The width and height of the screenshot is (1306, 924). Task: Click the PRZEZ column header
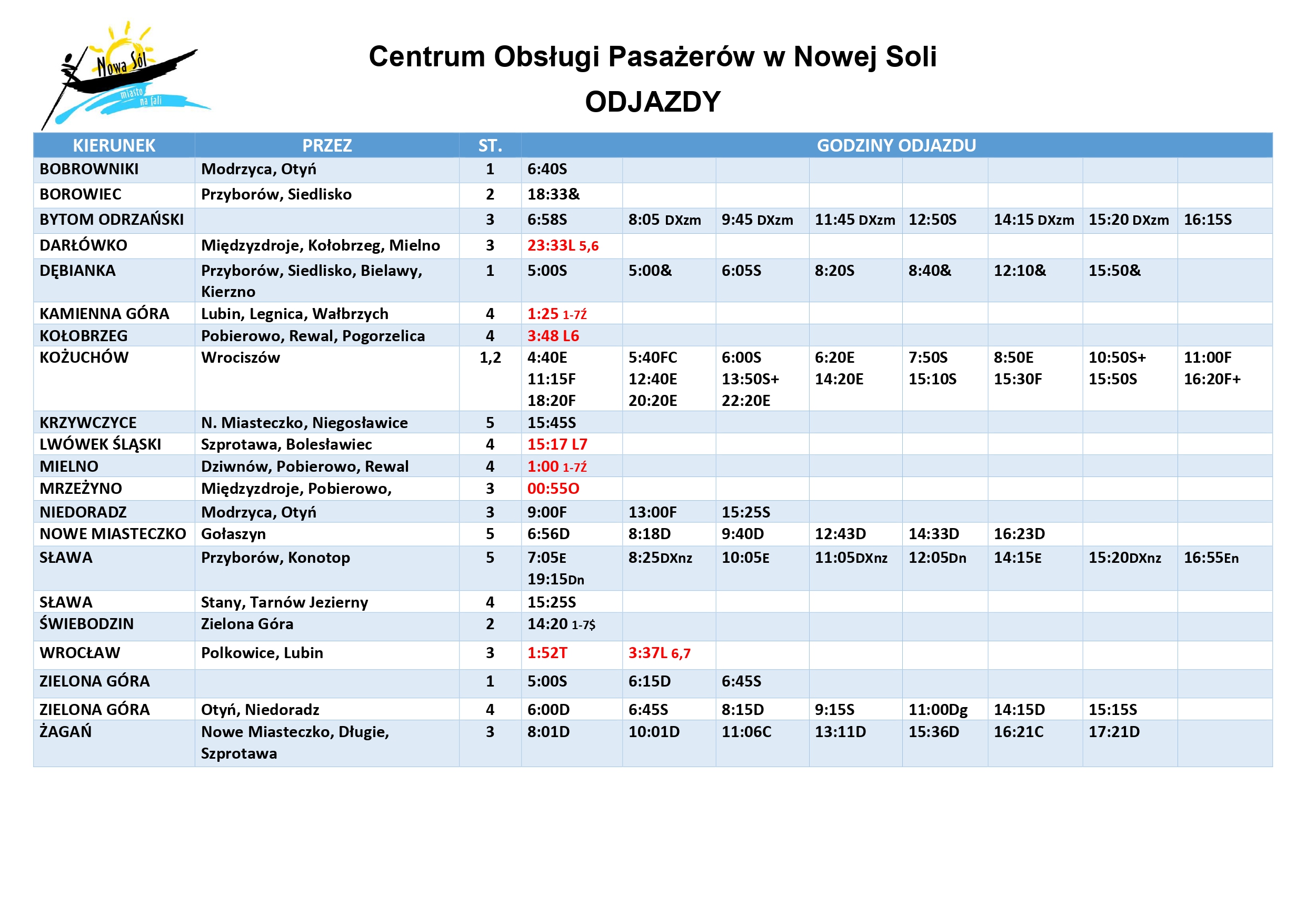(x=326, y=146)
